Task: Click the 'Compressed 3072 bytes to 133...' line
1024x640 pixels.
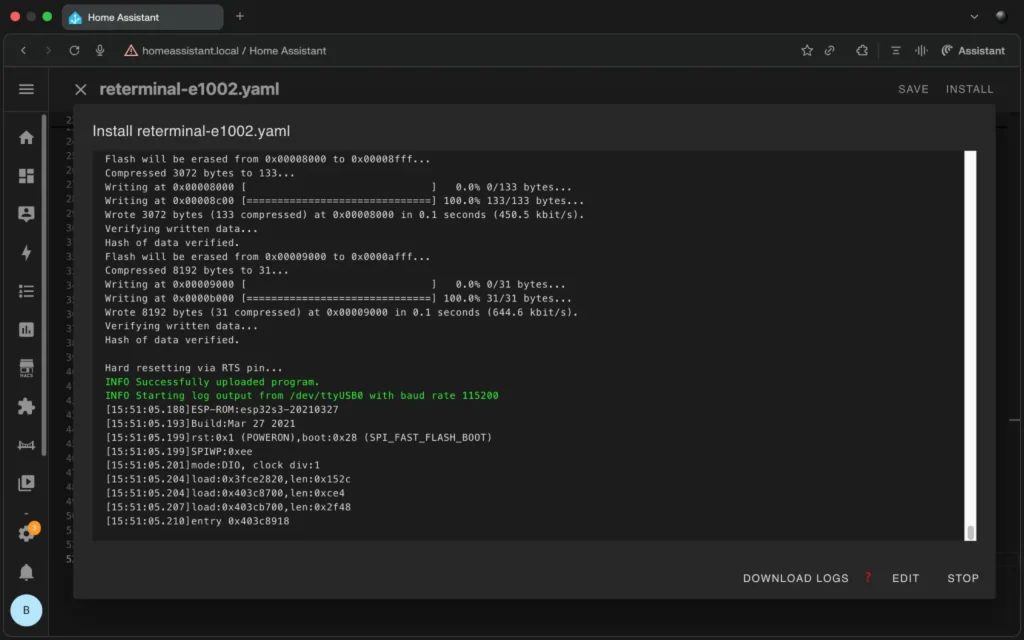Action: pyautogui.click(x=200, y=173)
